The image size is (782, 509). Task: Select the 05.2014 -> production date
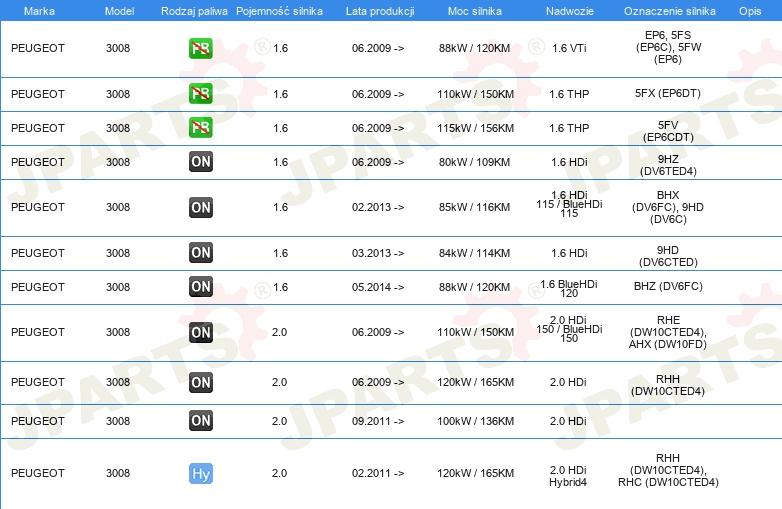tap(378, 287)
